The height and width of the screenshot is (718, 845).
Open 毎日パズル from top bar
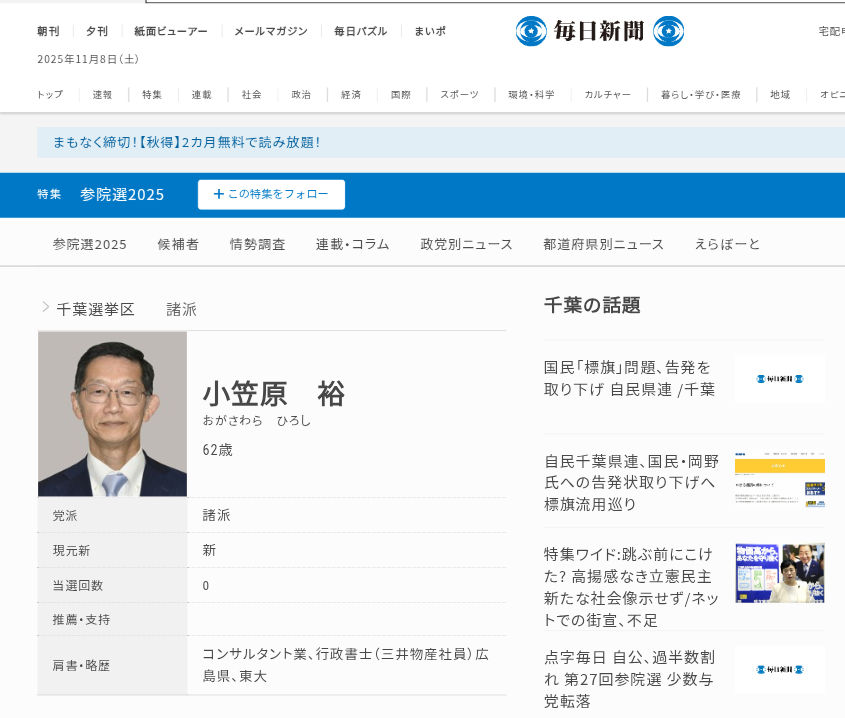click(360, 31)
